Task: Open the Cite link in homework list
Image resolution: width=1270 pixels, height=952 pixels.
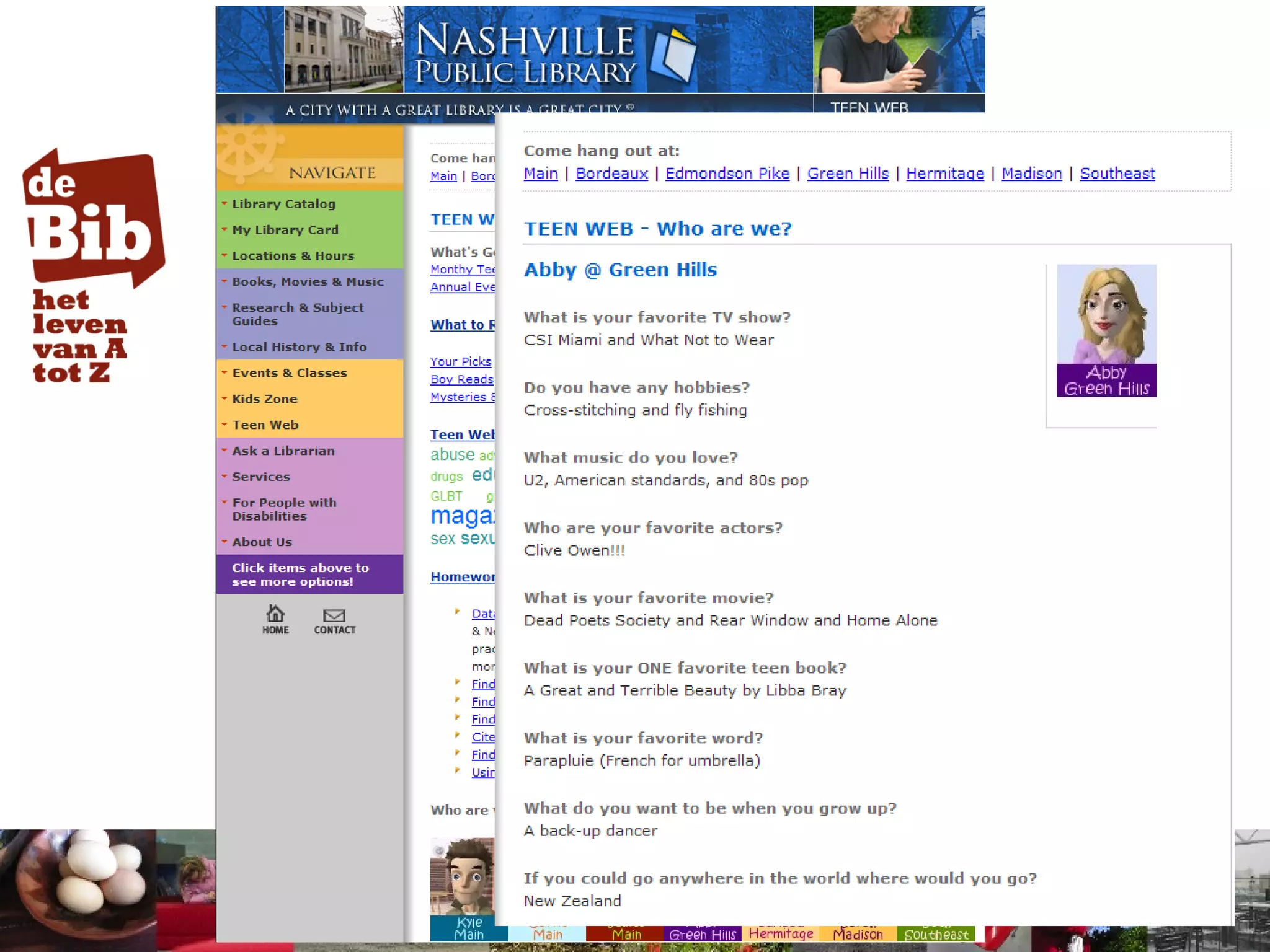Action: coord(483,737)
